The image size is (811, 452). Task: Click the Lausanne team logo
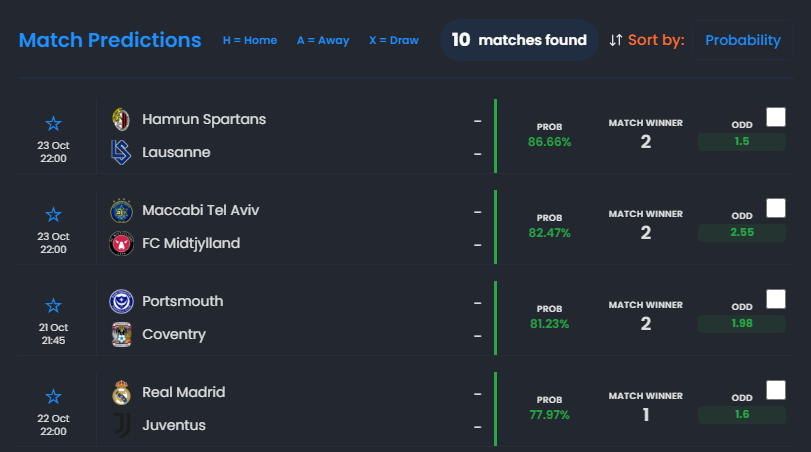[x=121, y=153]
